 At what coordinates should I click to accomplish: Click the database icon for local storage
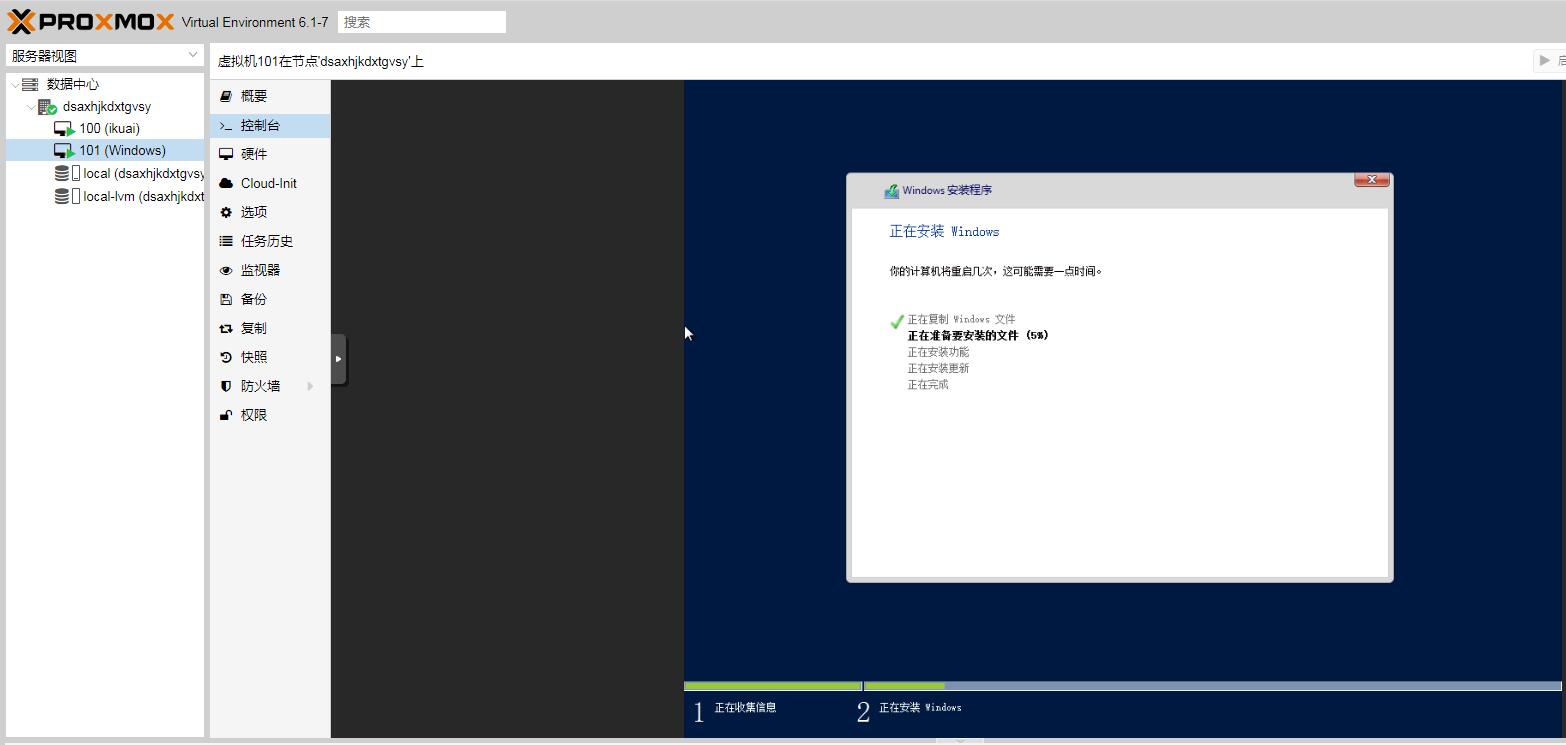(x=62, y=173)
